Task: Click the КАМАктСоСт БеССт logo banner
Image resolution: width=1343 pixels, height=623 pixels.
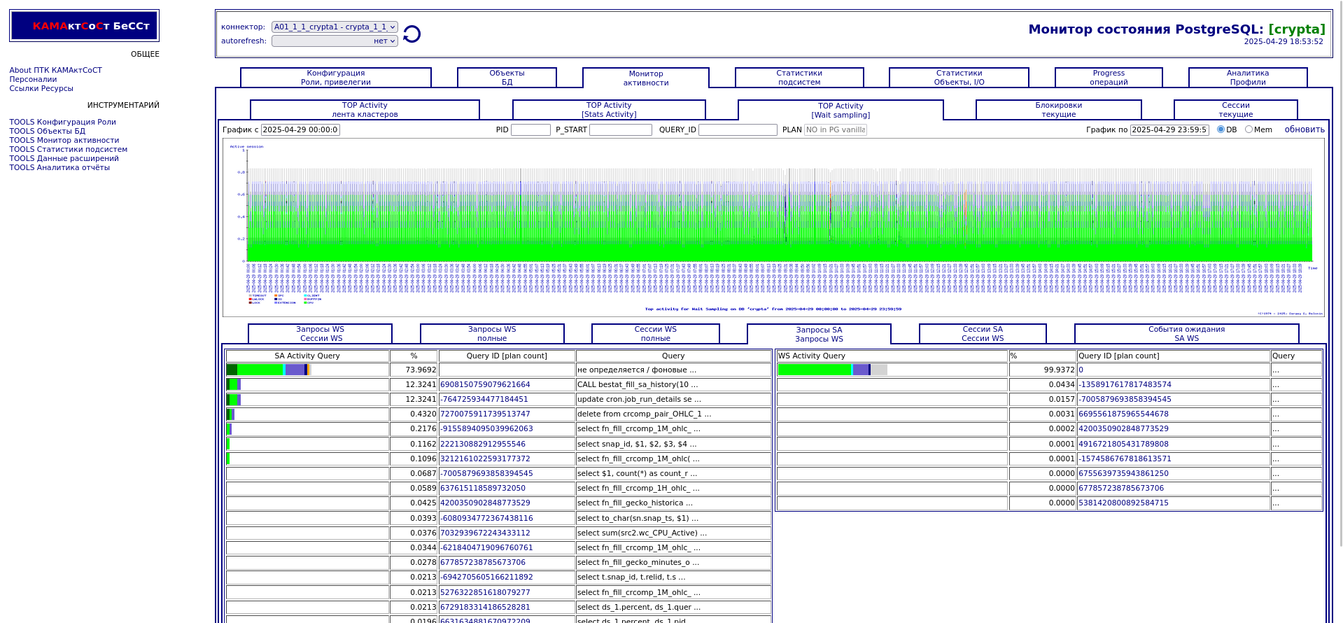Action: click(x=85, y=26)
